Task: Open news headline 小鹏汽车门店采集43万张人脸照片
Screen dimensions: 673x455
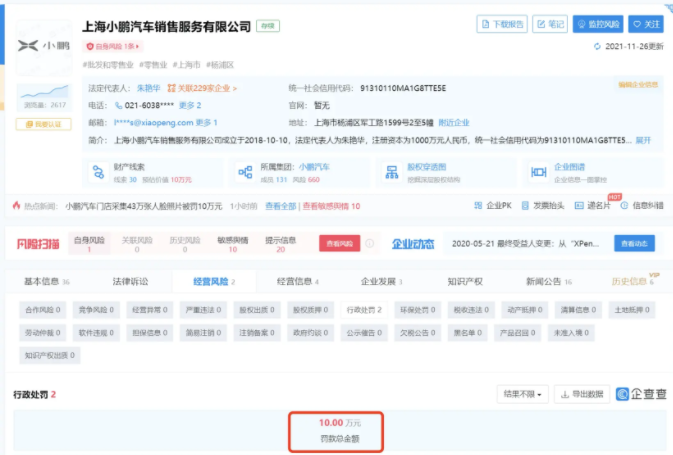Action: coord(143,206)
